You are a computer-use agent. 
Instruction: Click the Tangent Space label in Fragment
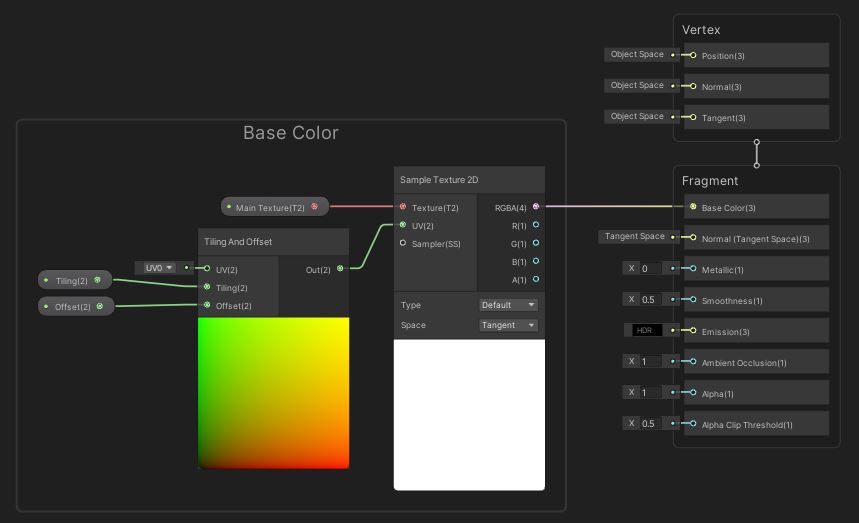[634, 236]
